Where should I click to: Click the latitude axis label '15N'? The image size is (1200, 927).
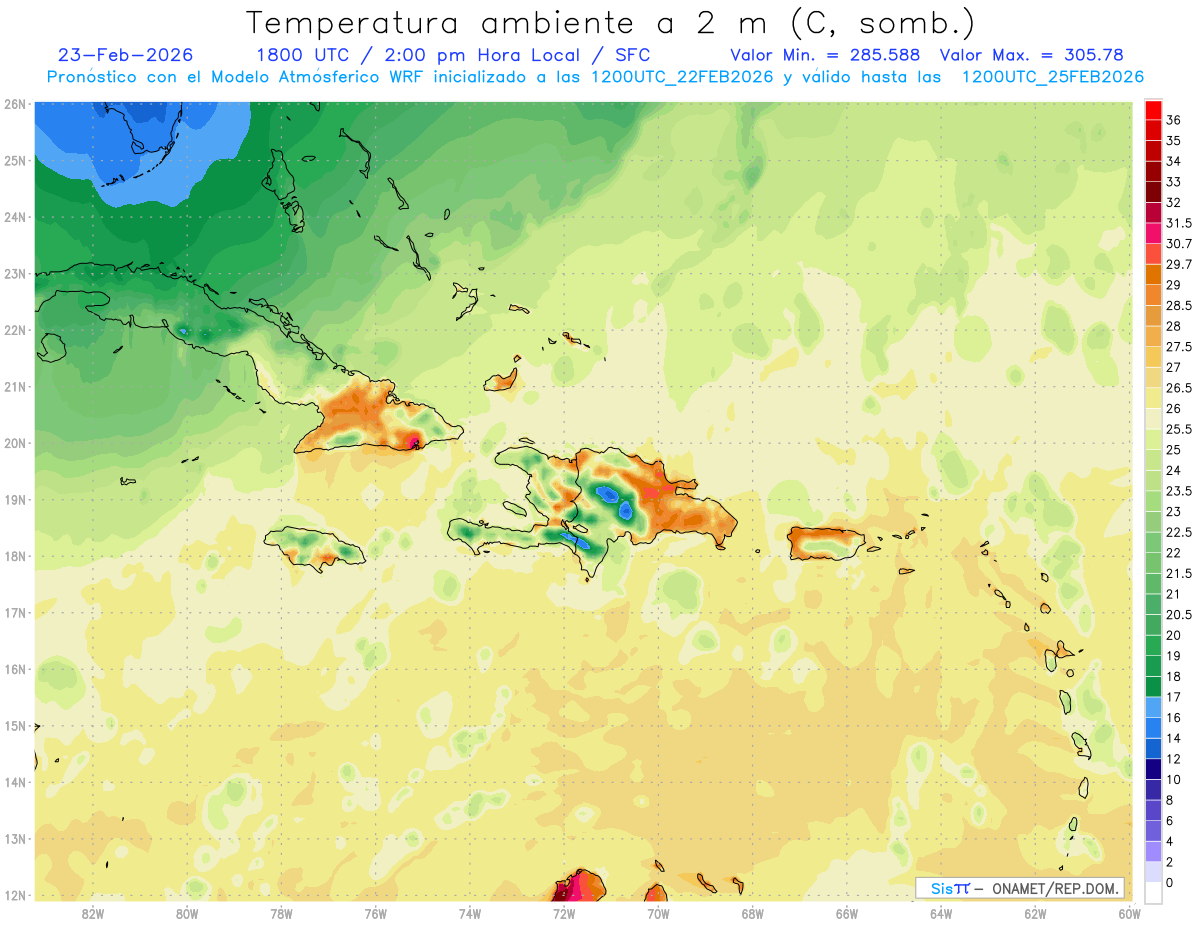(x=15, y=726)
